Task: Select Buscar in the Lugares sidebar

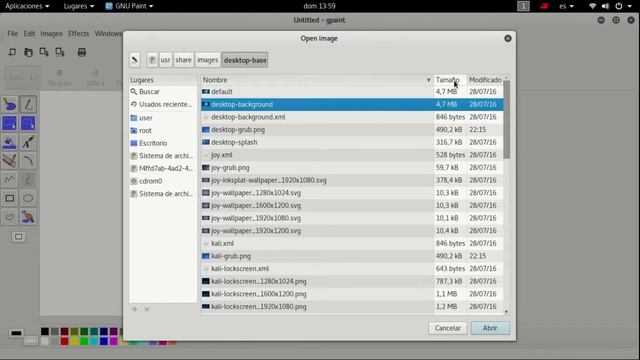Action: click(163, 92)
